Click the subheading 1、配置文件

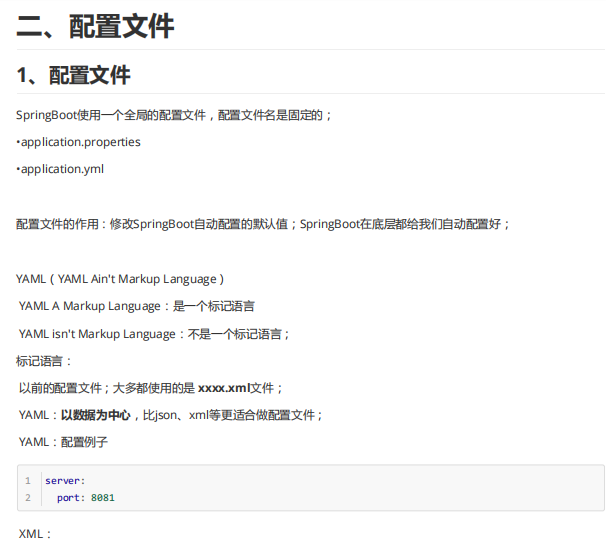73,75
